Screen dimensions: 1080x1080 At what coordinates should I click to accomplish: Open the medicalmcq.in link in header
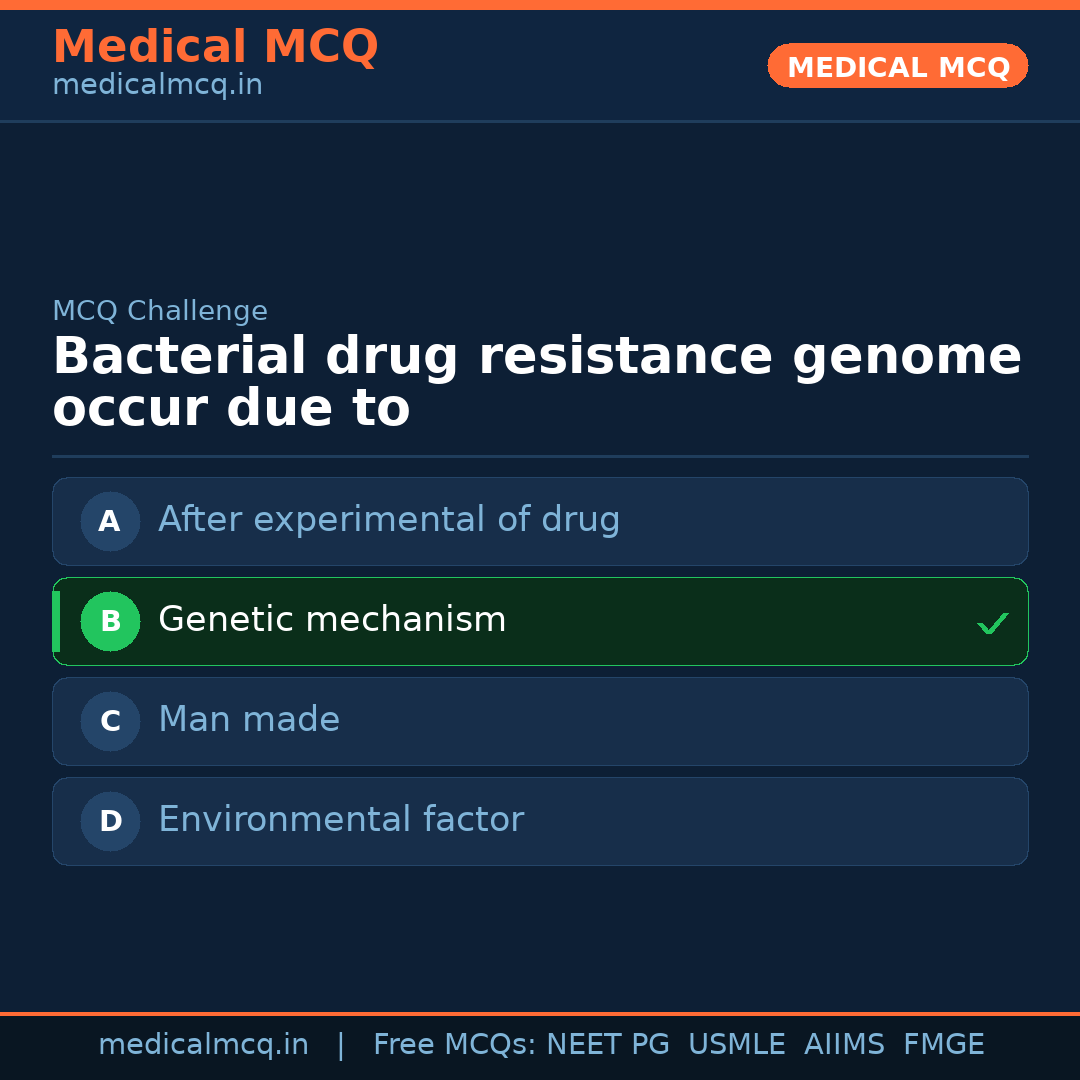coord(157,85)
